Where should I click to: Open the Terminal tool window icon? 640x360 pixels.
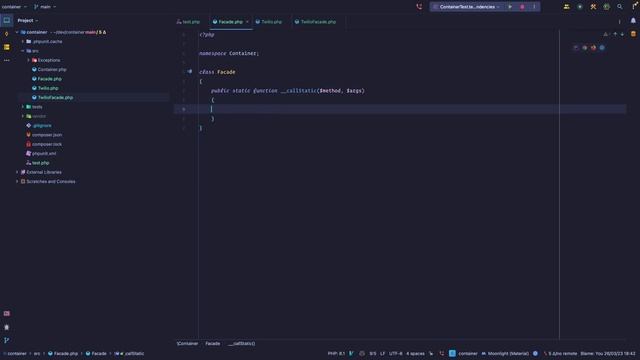[7, 313]
